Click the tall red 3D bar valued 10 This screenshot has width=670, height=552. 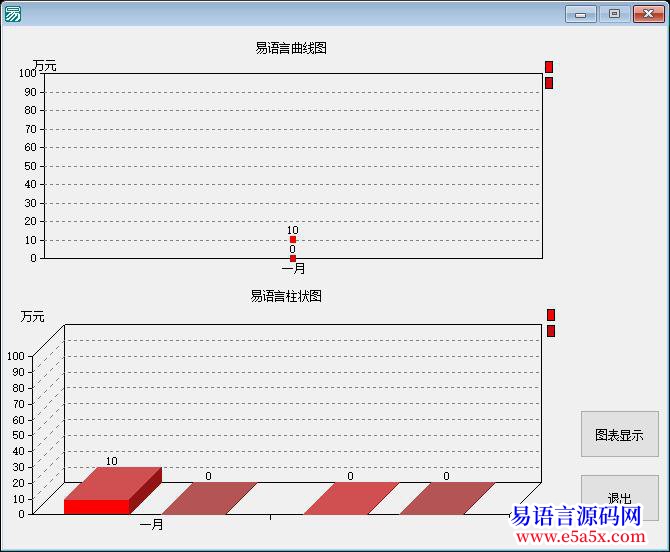[100, 495]
